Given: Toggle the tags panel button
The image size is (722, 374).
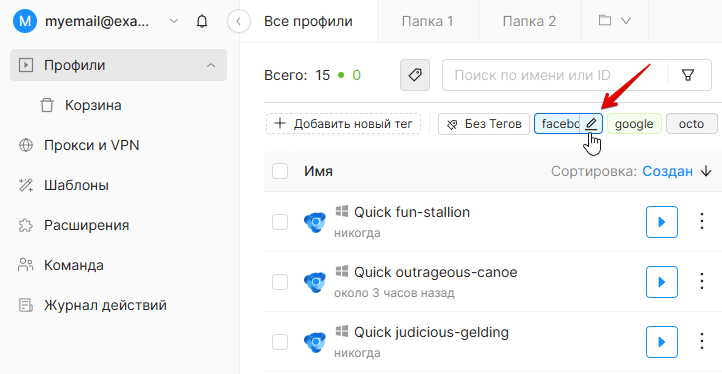Looking at the screenshot, I should pyautogui.click(x=415, y=75).
